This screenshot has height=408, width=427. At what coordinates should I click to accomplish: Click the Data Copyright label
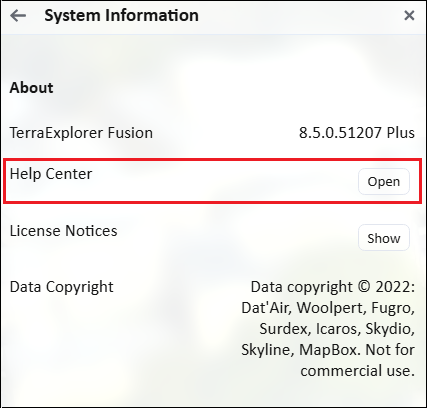pos(62,287)
